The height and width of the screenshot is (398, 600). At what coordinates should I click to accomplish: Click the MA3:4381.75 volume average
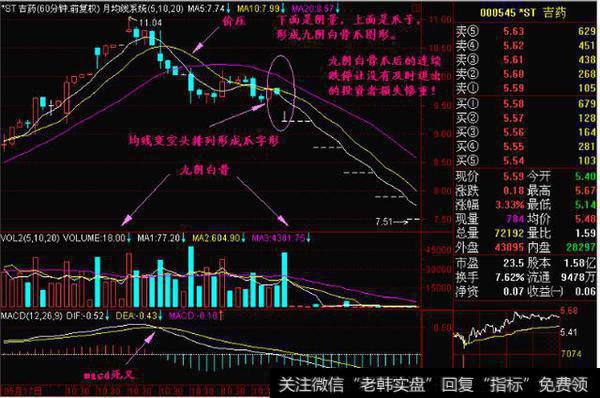[x=279, y=238]
